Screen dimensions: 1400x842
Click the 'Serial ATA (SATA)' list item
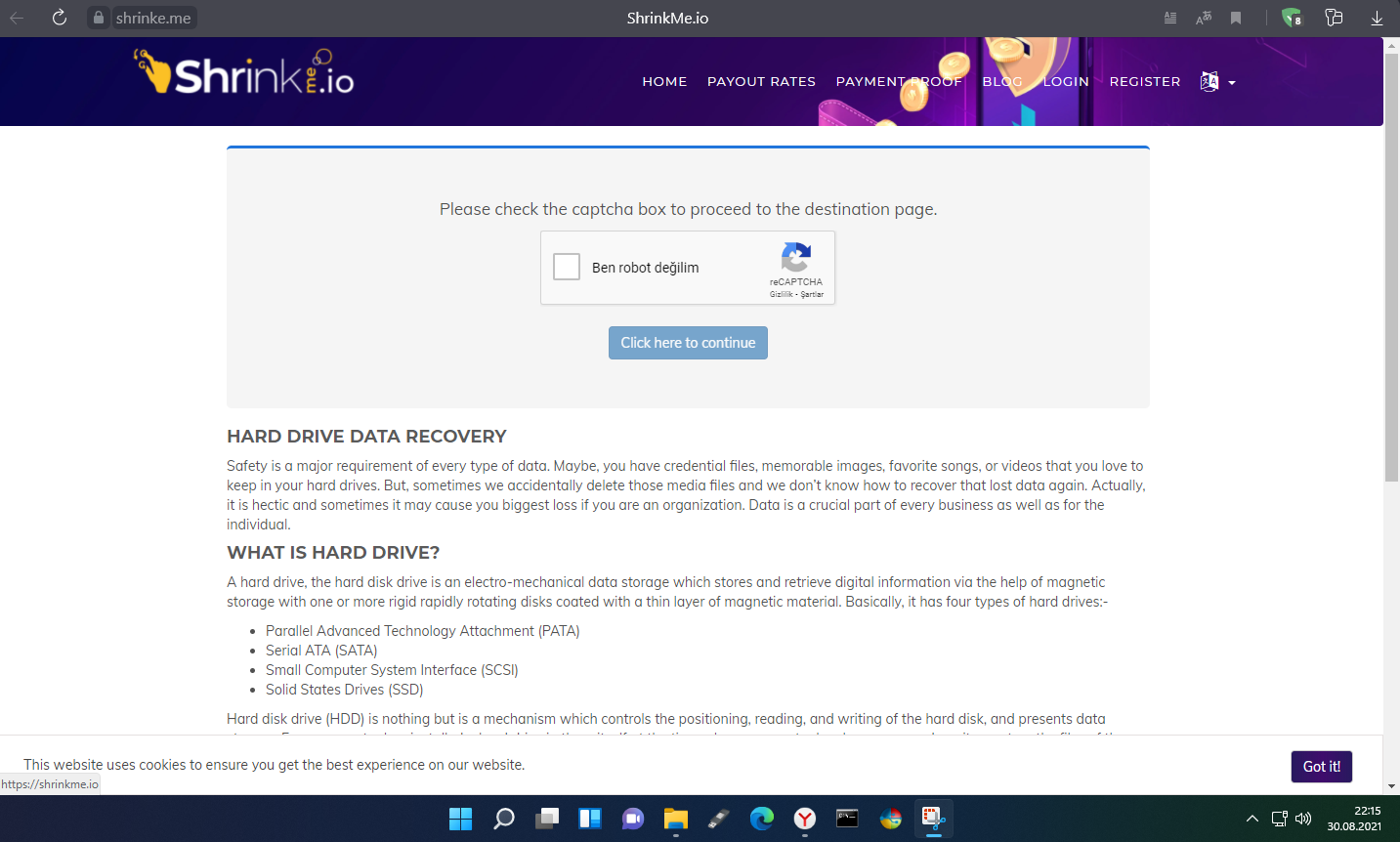(321, 651)
